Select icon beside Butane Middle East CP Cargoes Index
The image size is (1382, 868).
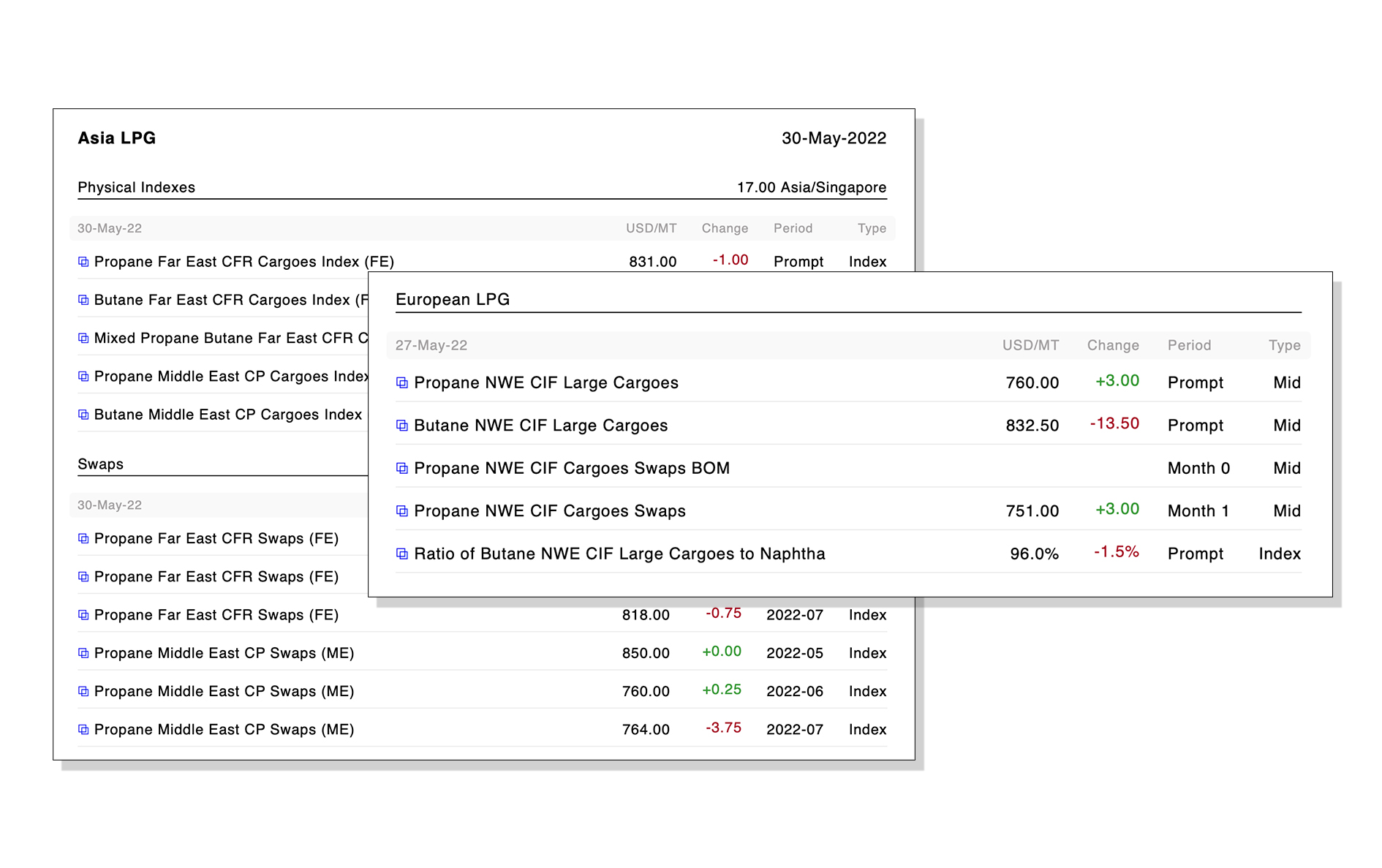tap(83, 415)
